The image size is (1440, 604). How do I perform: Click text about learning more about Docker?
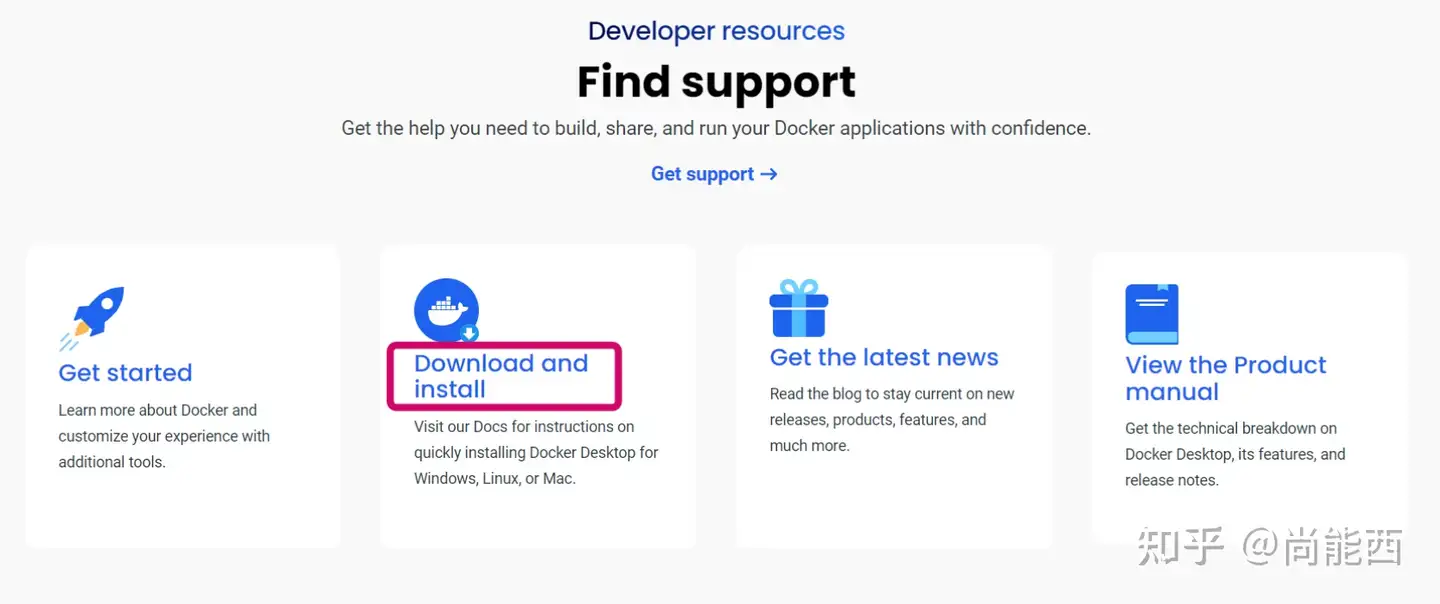point(164,436)
